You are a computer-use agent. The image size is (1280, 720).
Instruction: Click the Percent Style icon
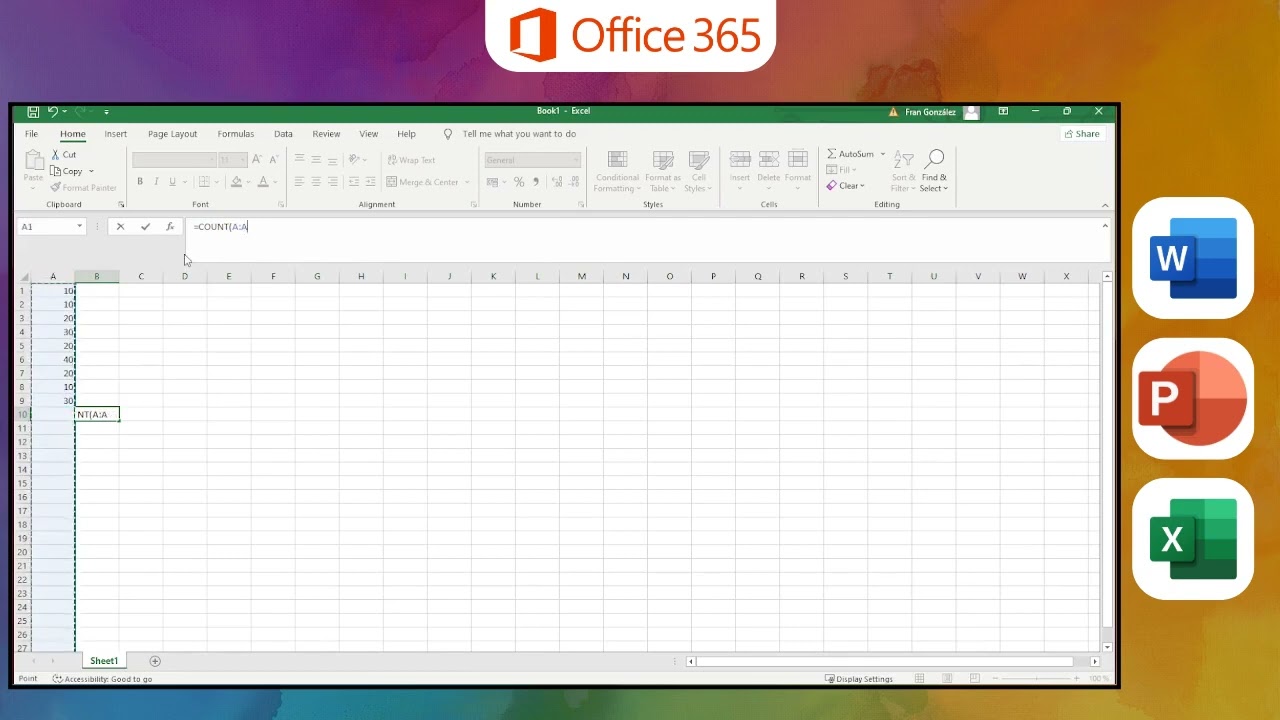click(519, 182)
